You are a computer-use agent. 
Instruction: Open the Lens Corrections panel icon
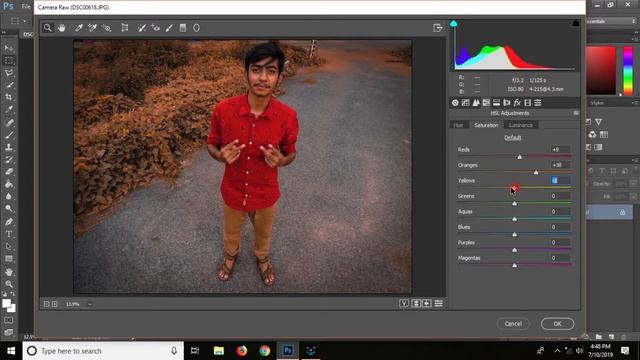coord(507,103)
